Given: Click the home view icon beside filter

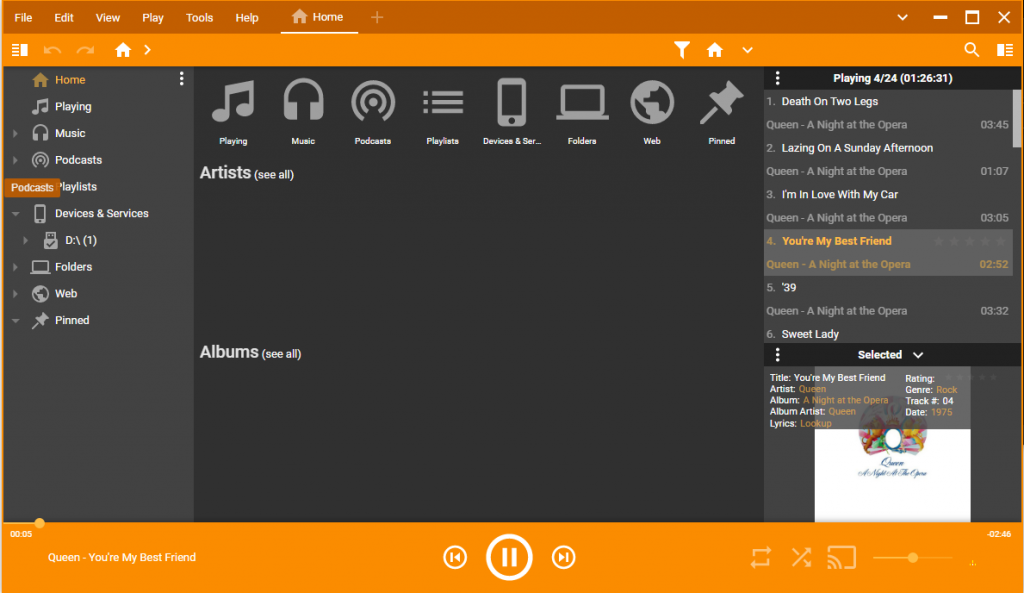Looking at the screenshot, I should [x=714, y=50].
